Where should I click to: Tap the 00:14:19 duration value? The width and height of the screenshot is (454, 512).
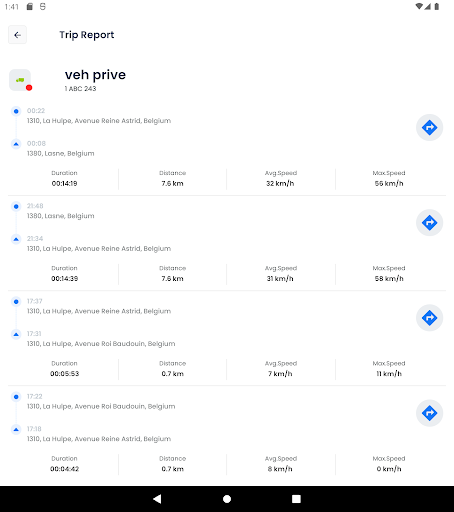pyautogui.click(x=64, y=183)
